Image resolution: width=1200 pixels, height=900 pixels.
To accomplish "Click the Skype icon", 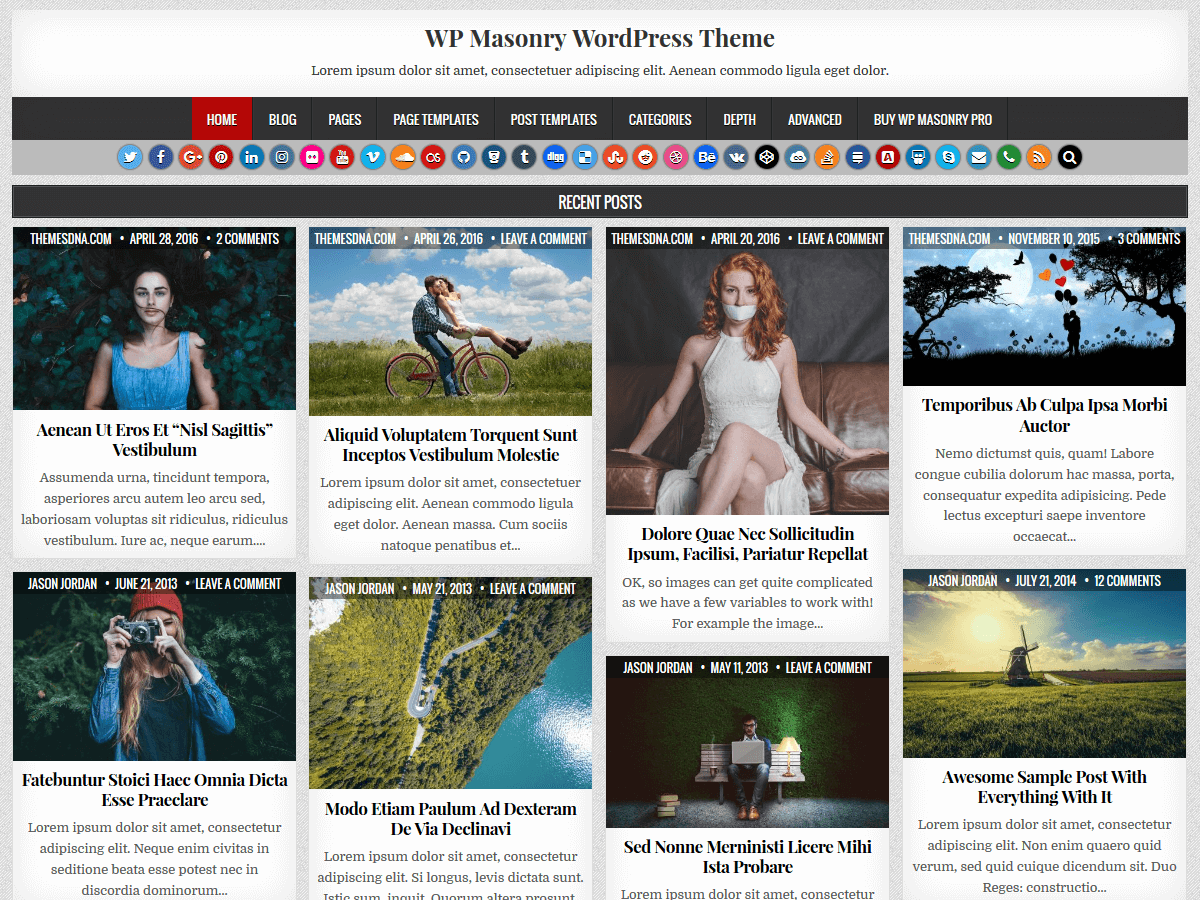I will [948, 157].
